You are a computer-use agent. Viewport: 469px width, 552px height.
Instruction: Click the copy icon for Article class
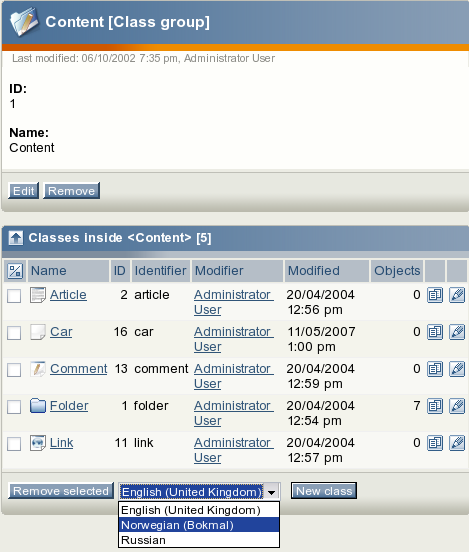tap(435, 295)
